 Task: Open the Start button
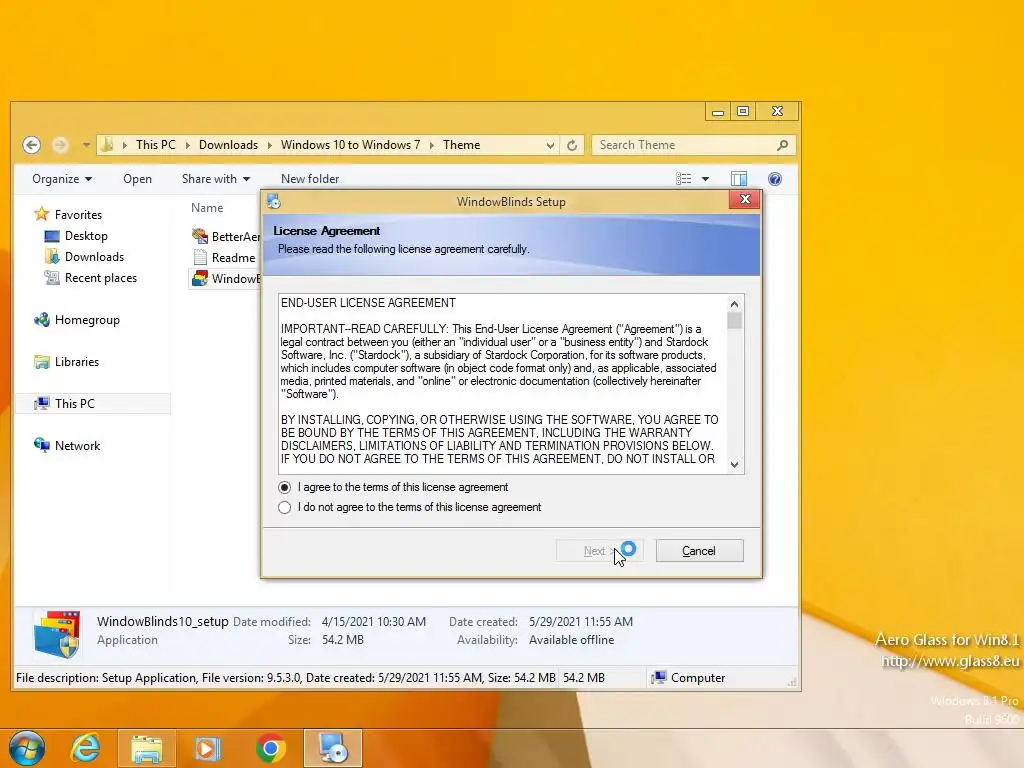[x=27, y=748]
